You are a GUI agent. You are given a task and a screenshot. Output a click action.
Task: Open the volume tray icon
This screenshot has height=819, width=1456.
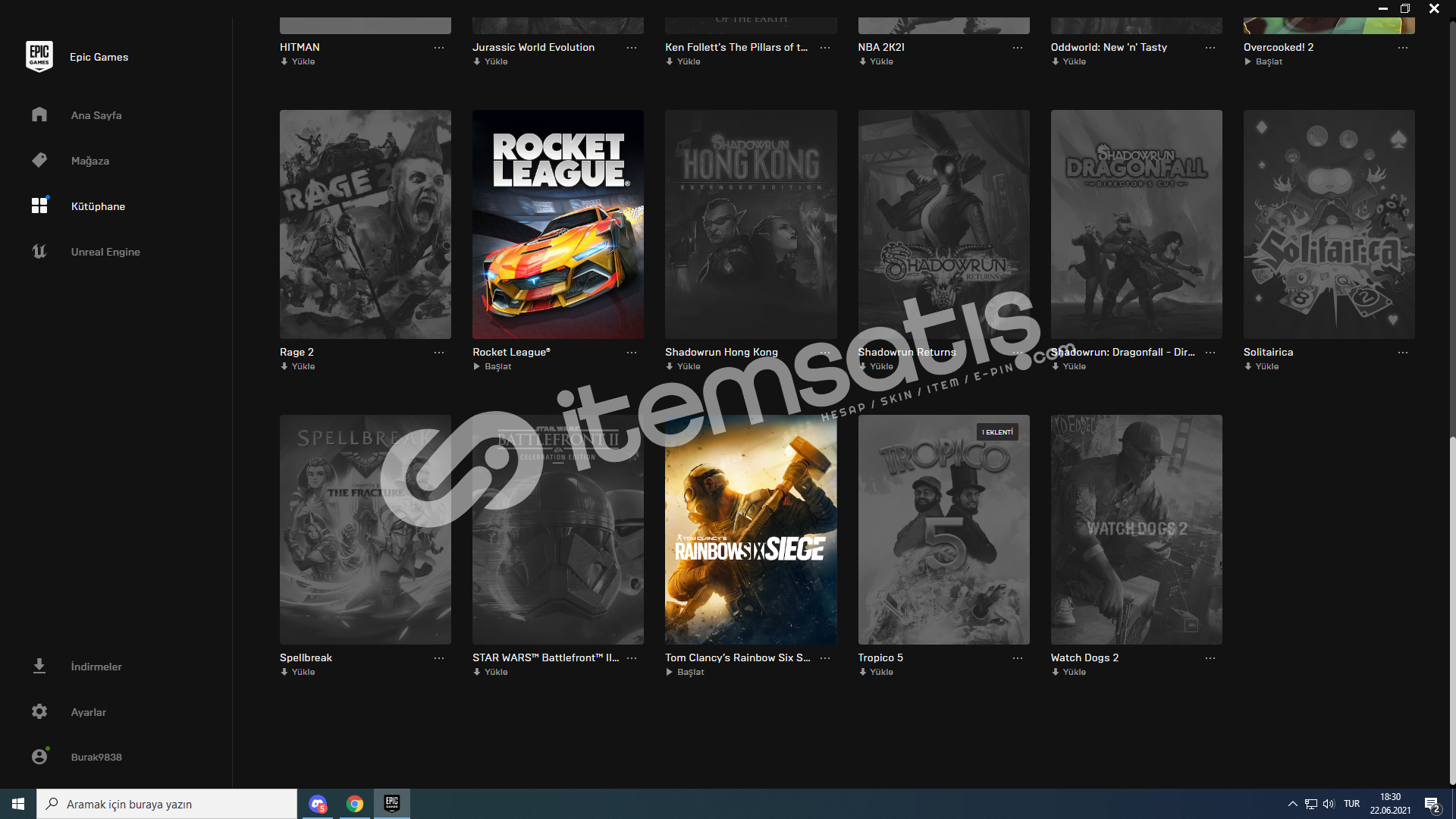click(x=1329, y=804)
